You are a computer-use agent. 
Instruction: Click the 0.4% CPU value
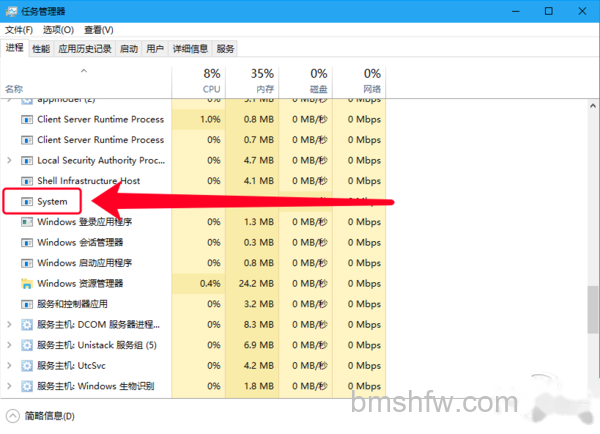(210, 284)
